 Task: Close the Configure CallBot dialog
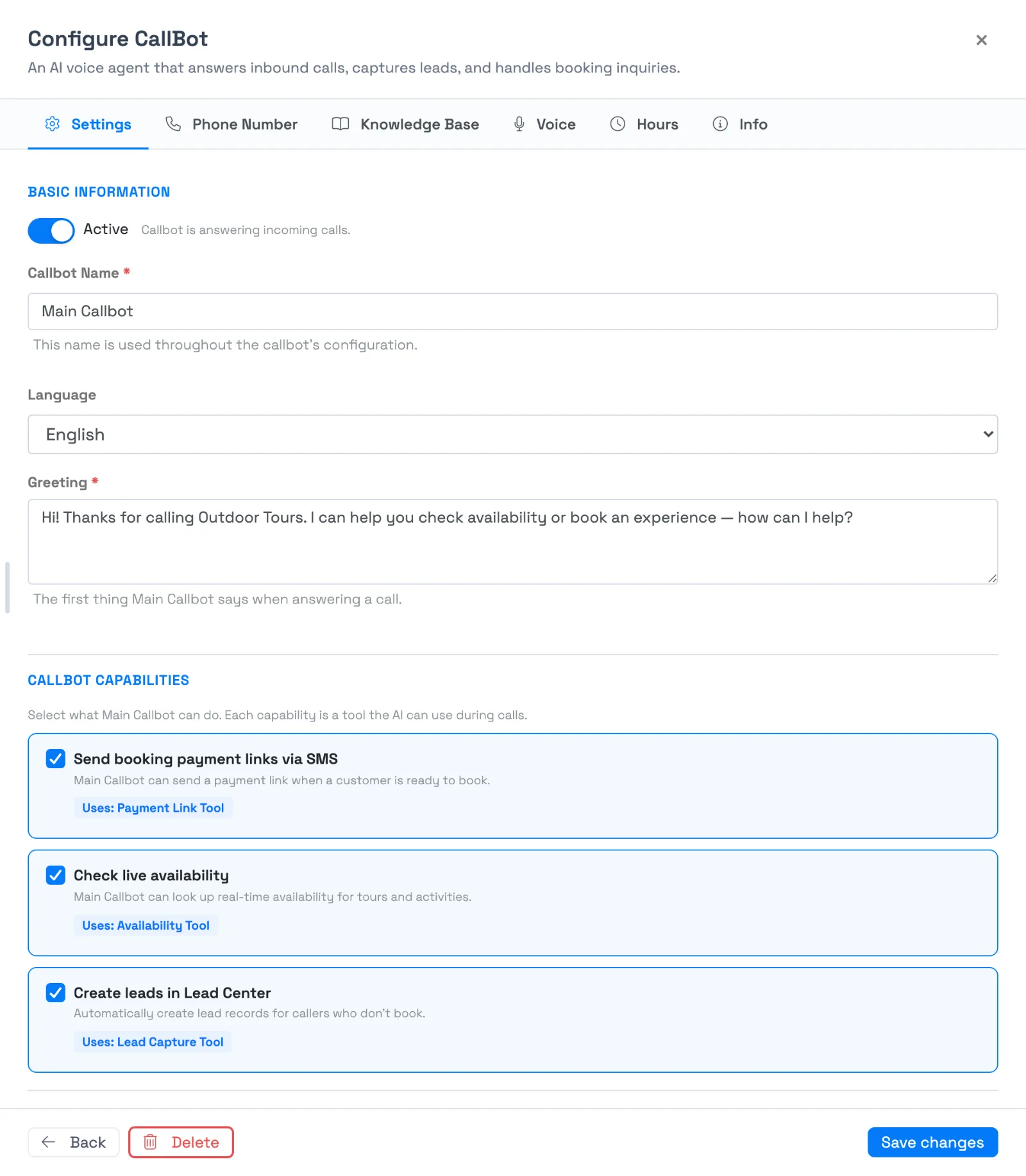981,40
